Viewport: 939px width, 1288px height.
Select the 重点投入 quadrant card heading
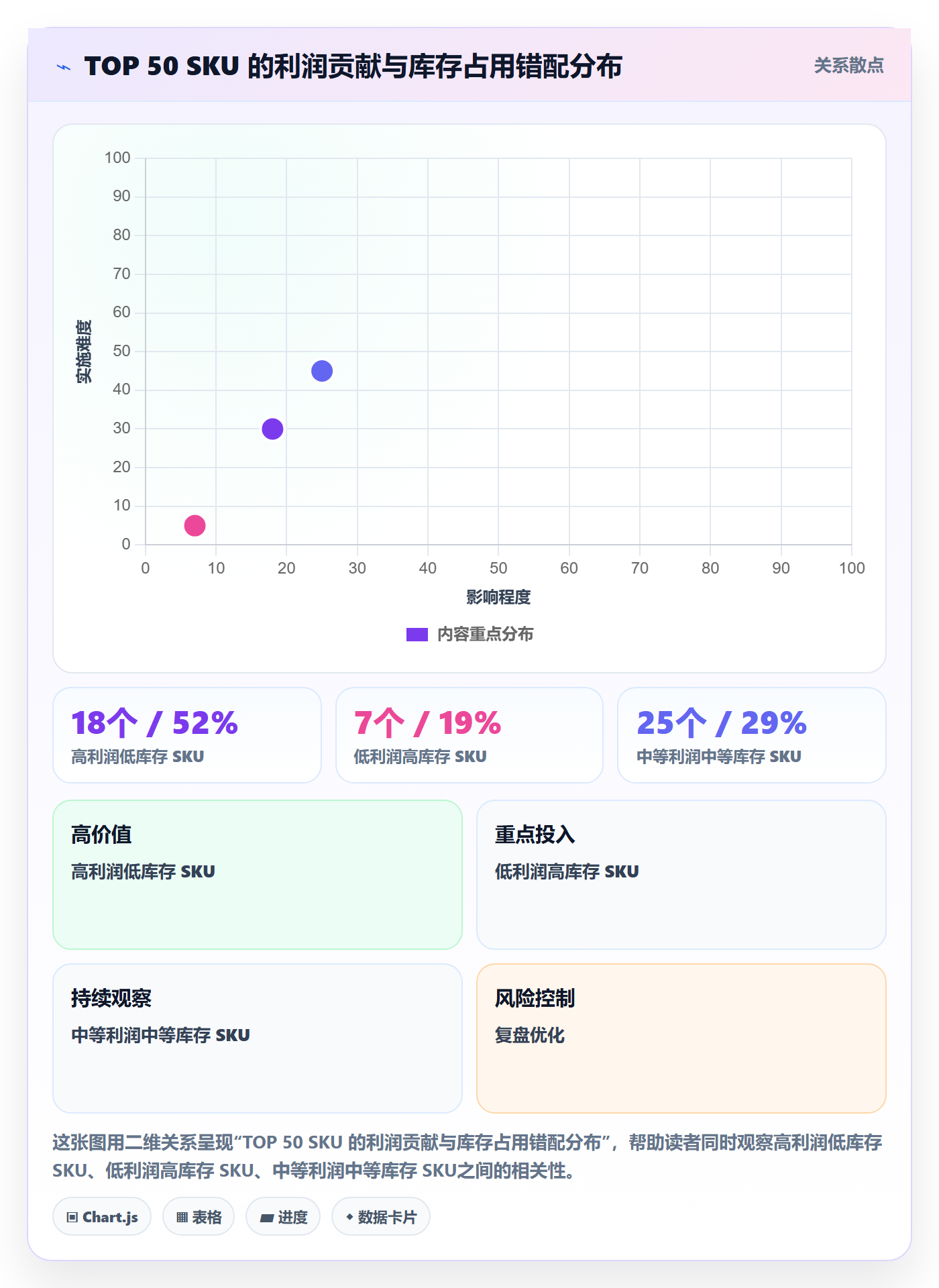535,835
